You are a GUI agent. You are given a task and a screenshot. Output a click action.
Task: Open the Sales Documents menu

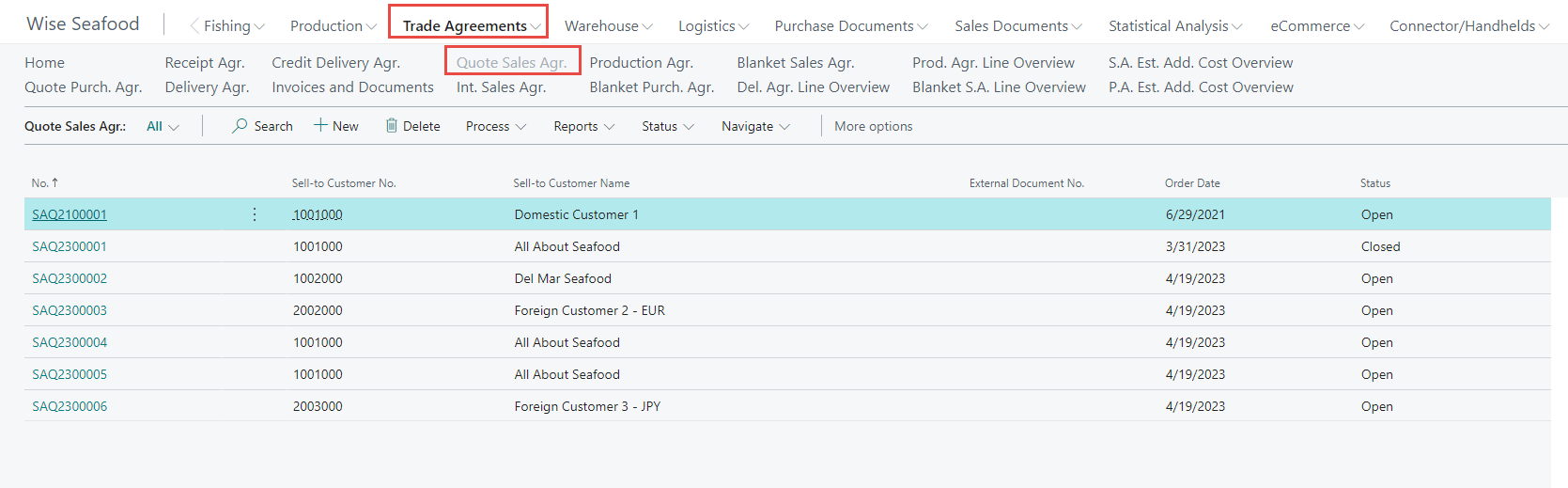(x=1017, y=26)
